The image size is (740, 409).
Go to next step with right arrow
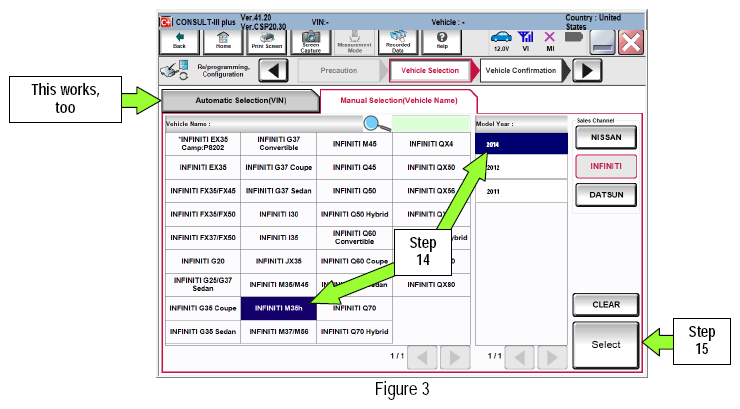click(x=587, y=71)
